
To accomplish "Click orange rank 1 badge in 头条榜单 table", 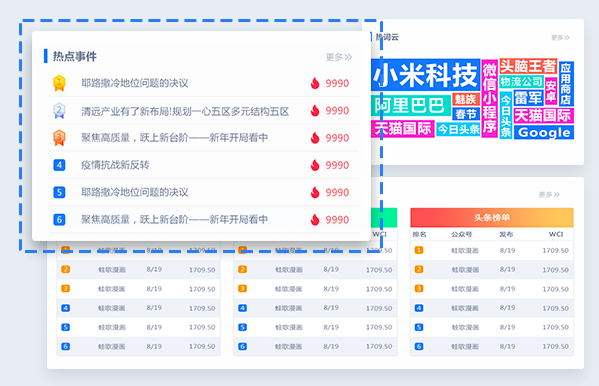I will click(419, 250).
